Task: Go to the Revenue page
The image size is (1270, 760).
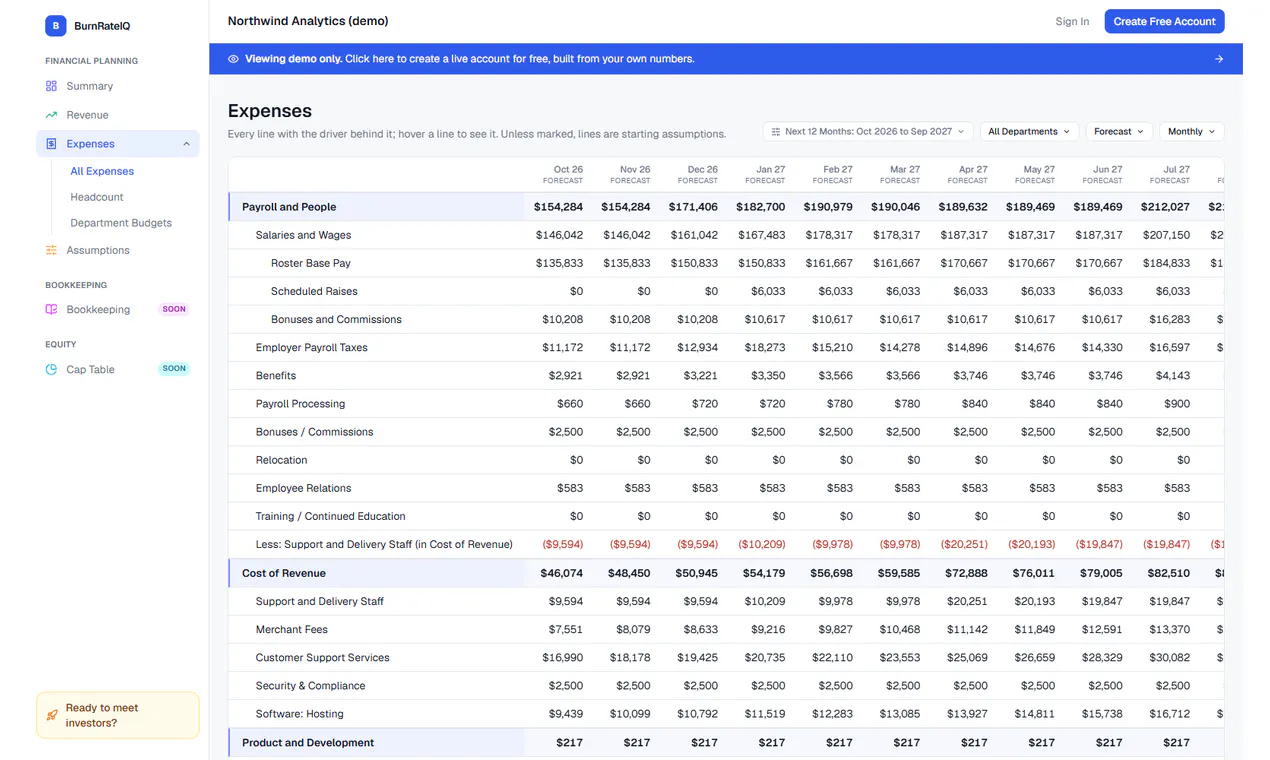Action: tap(118, 115)
